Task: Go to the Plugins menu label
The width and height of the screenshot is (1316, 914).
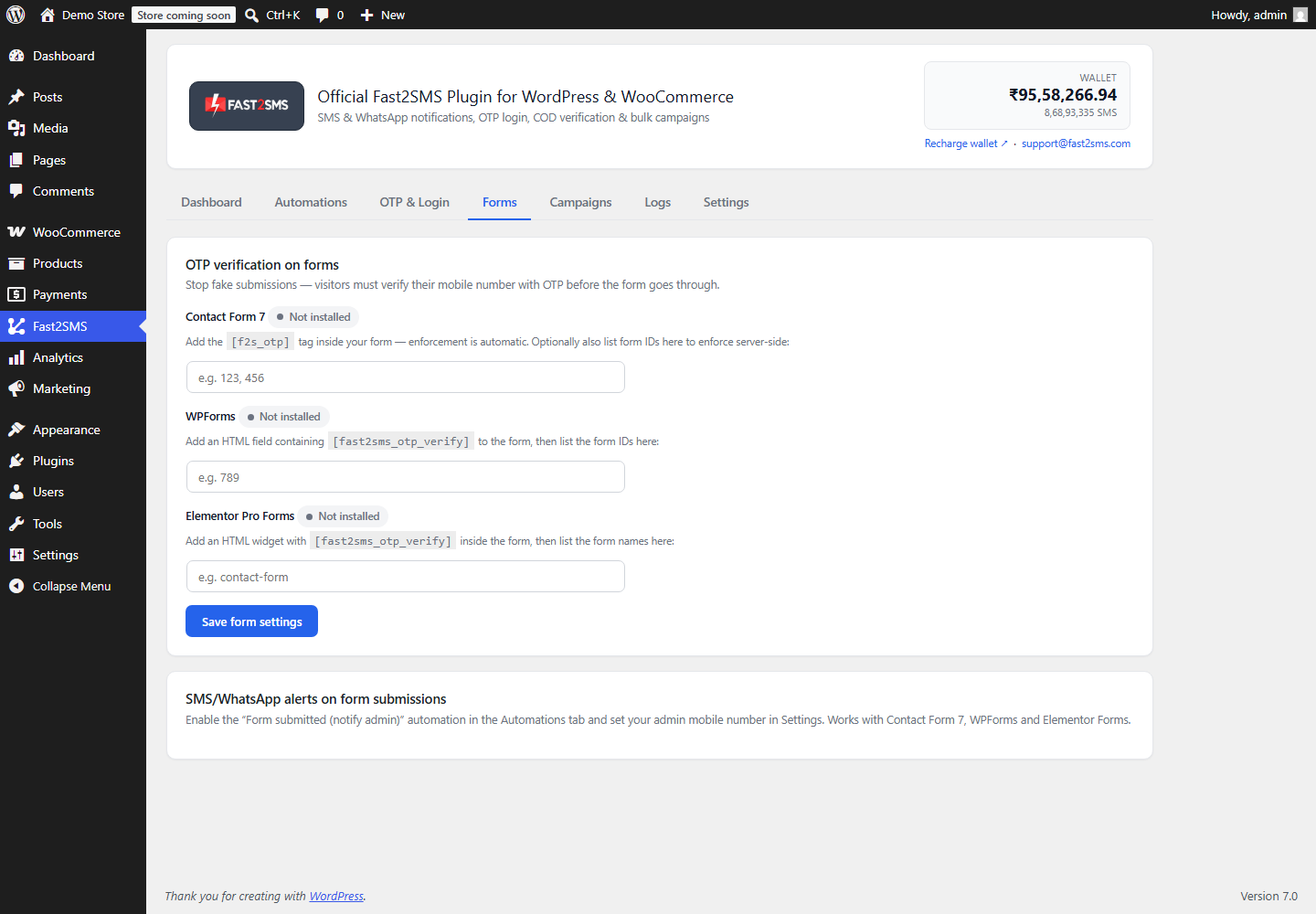Action: point(53,461)
